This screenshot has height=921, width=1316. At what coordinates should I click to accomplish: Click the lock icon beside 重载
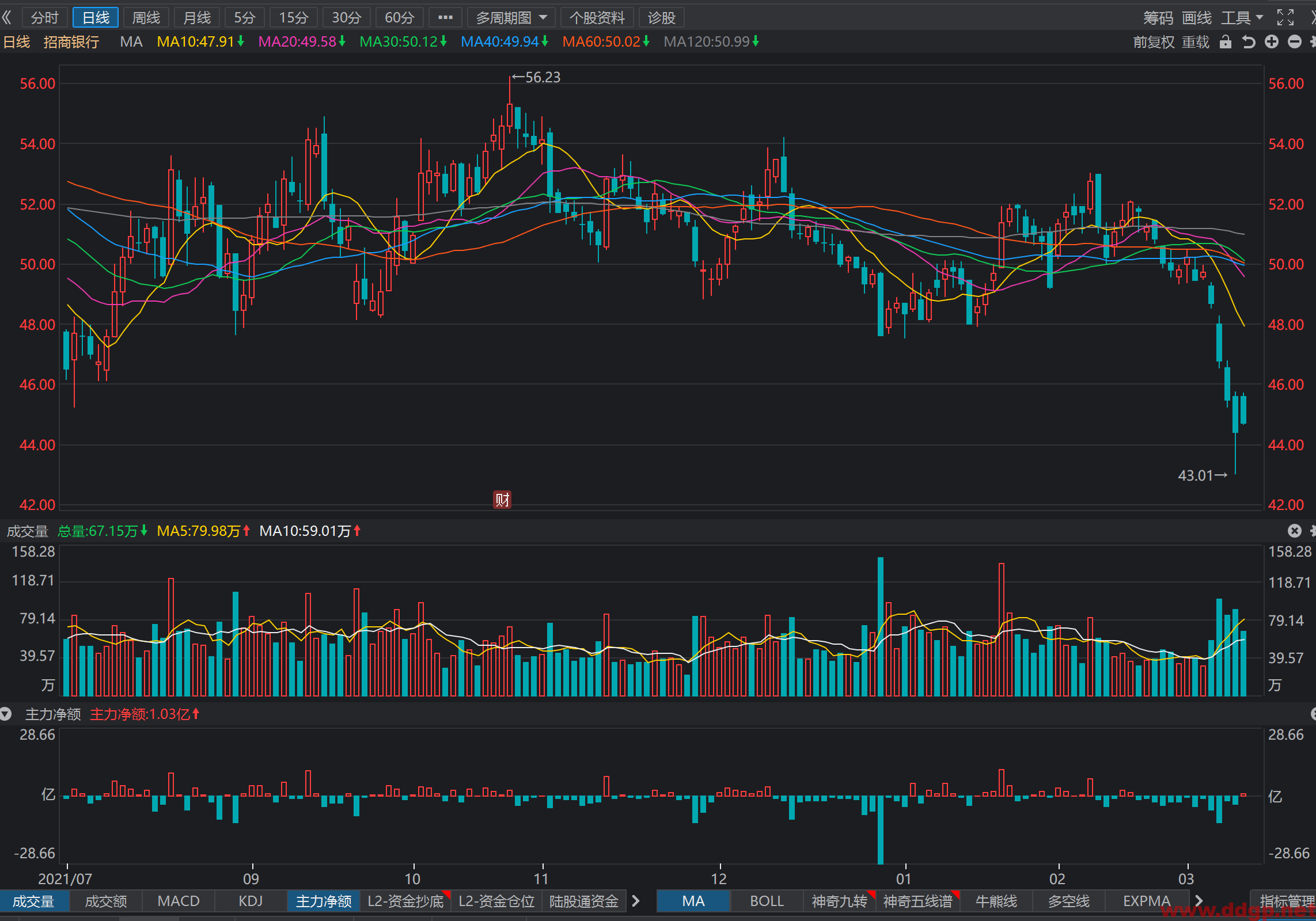(1226, 42)
